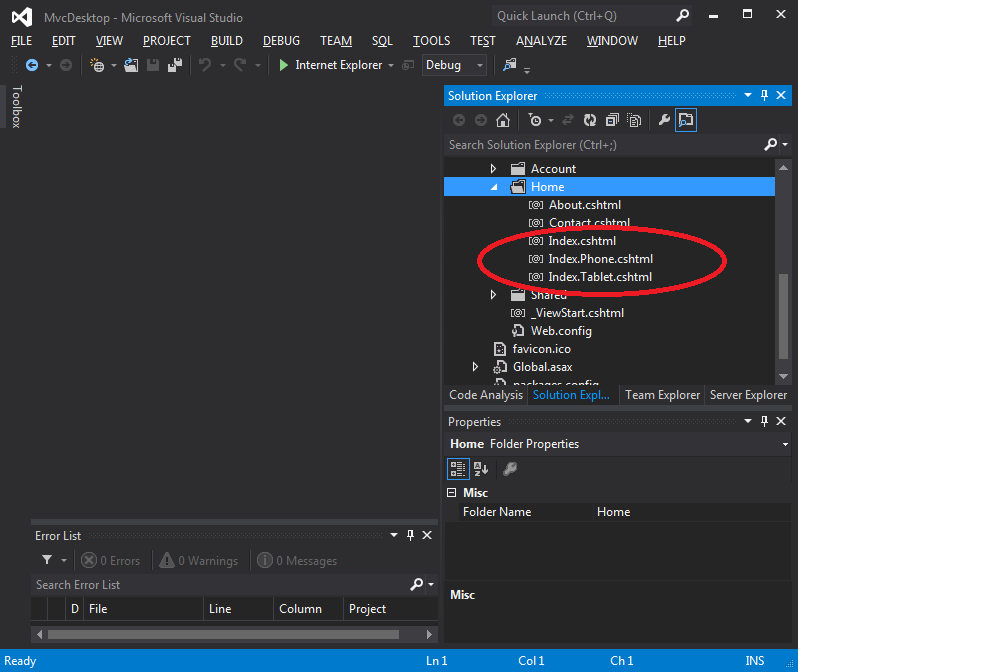Click the Error List filter funnel icon
Screen dimensions: 987x672
pyautogui.click(x=47, y=560)
